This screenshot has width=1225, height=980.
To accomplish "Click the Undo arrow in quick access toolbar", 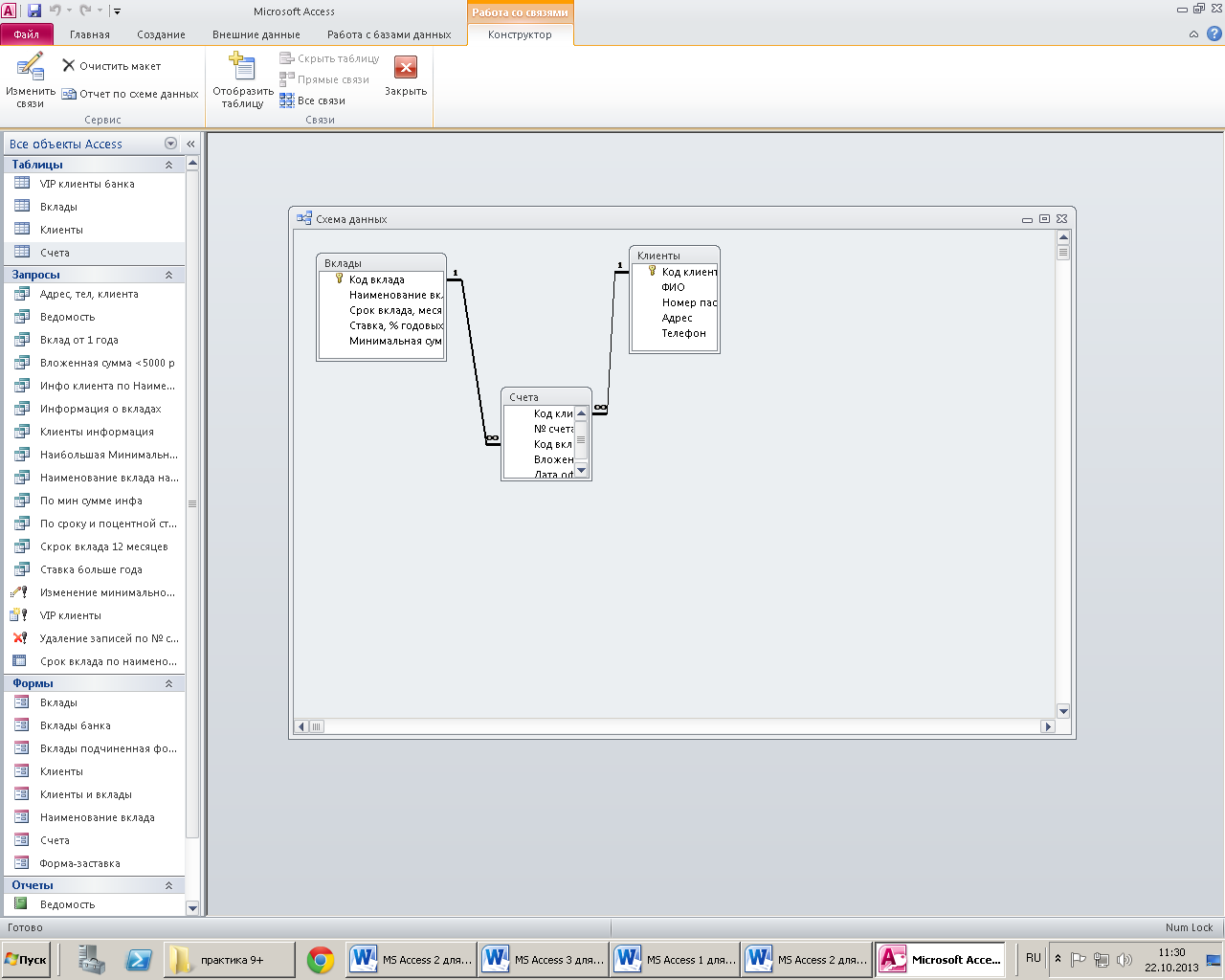I will [56, 11].
